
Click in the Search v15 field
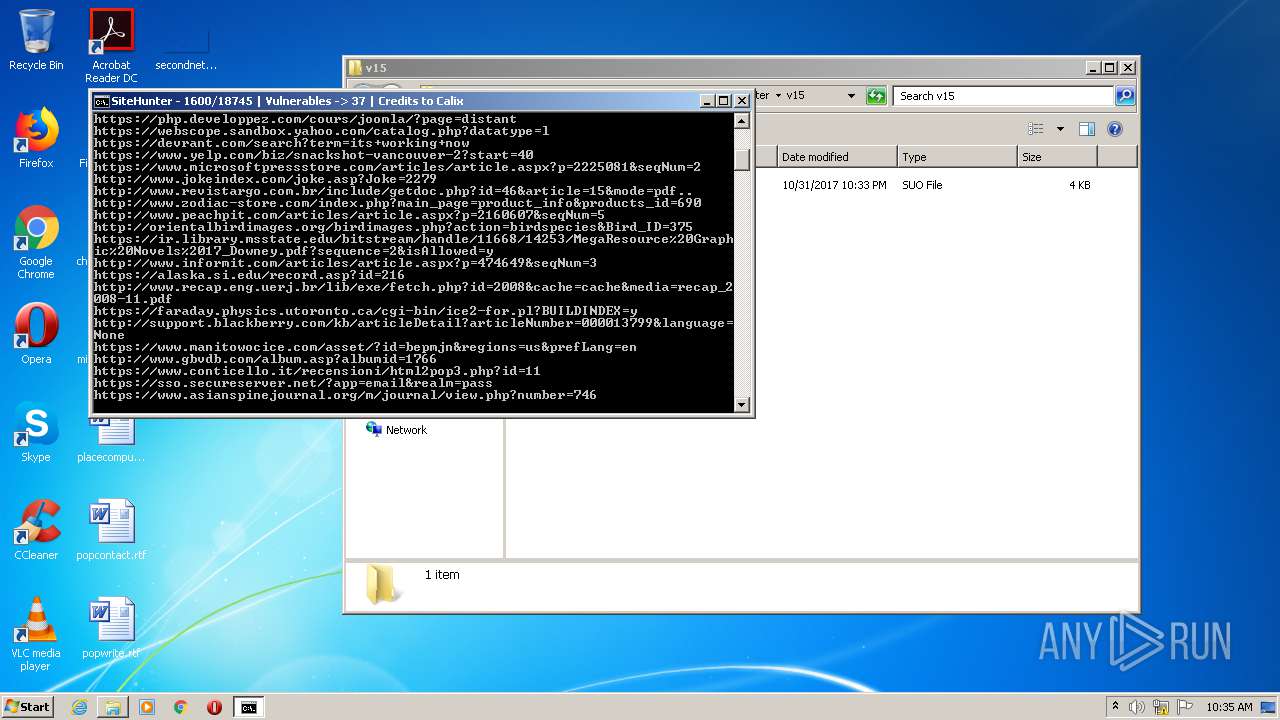point(1003,96)
